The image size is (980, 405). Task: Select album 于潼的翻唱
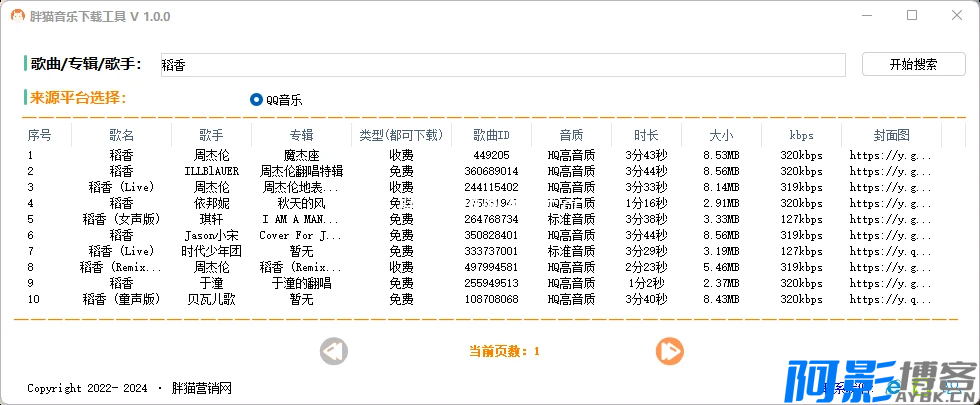[301, 284]
